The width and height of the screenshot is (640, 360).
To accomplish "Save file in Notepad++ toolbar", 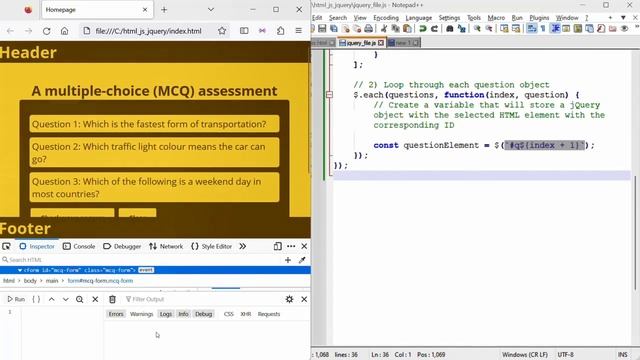I will pyautogui.click(x=322, y=29).
